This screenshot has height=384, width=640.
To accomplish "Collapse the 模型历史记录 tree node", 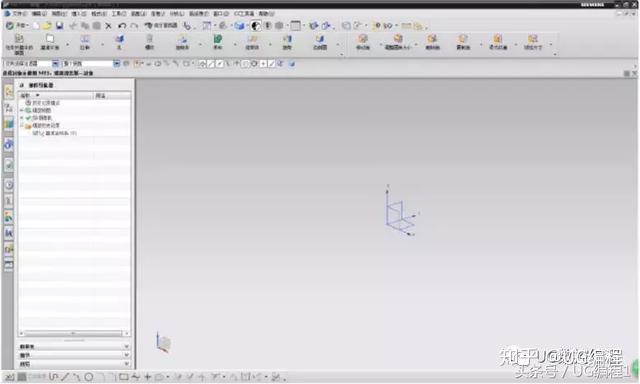I will pos(22,125).
